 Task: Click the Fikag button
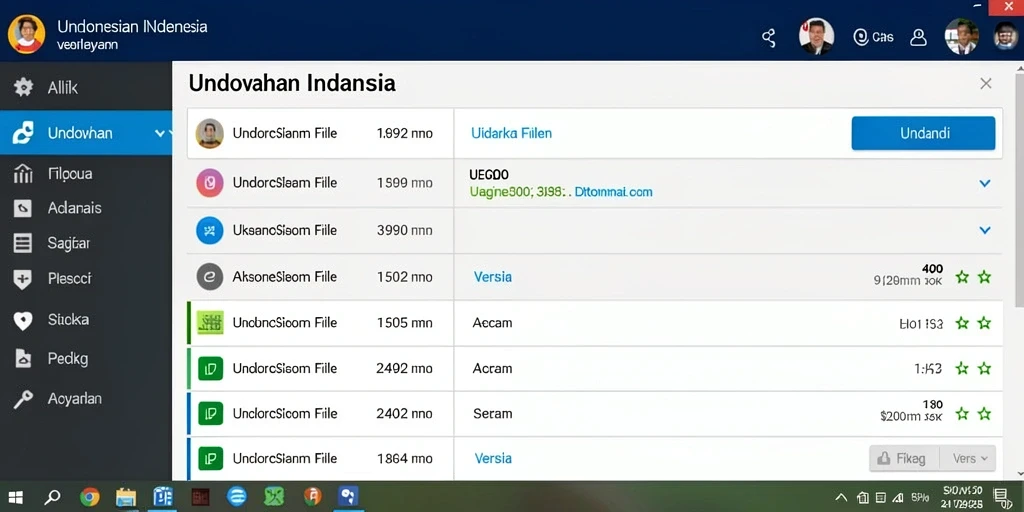(x=904, y=458)
